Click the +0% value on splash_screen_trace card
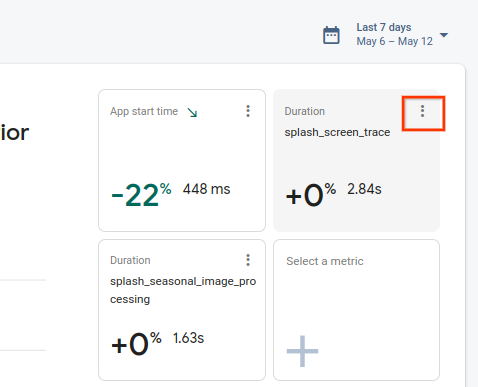 click(311, 195)
